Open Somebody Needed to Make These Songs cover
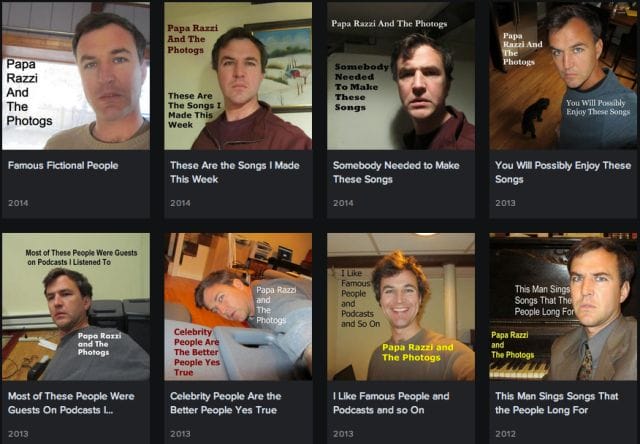Screen dimensions: 640x444 (x=401, y=76)
